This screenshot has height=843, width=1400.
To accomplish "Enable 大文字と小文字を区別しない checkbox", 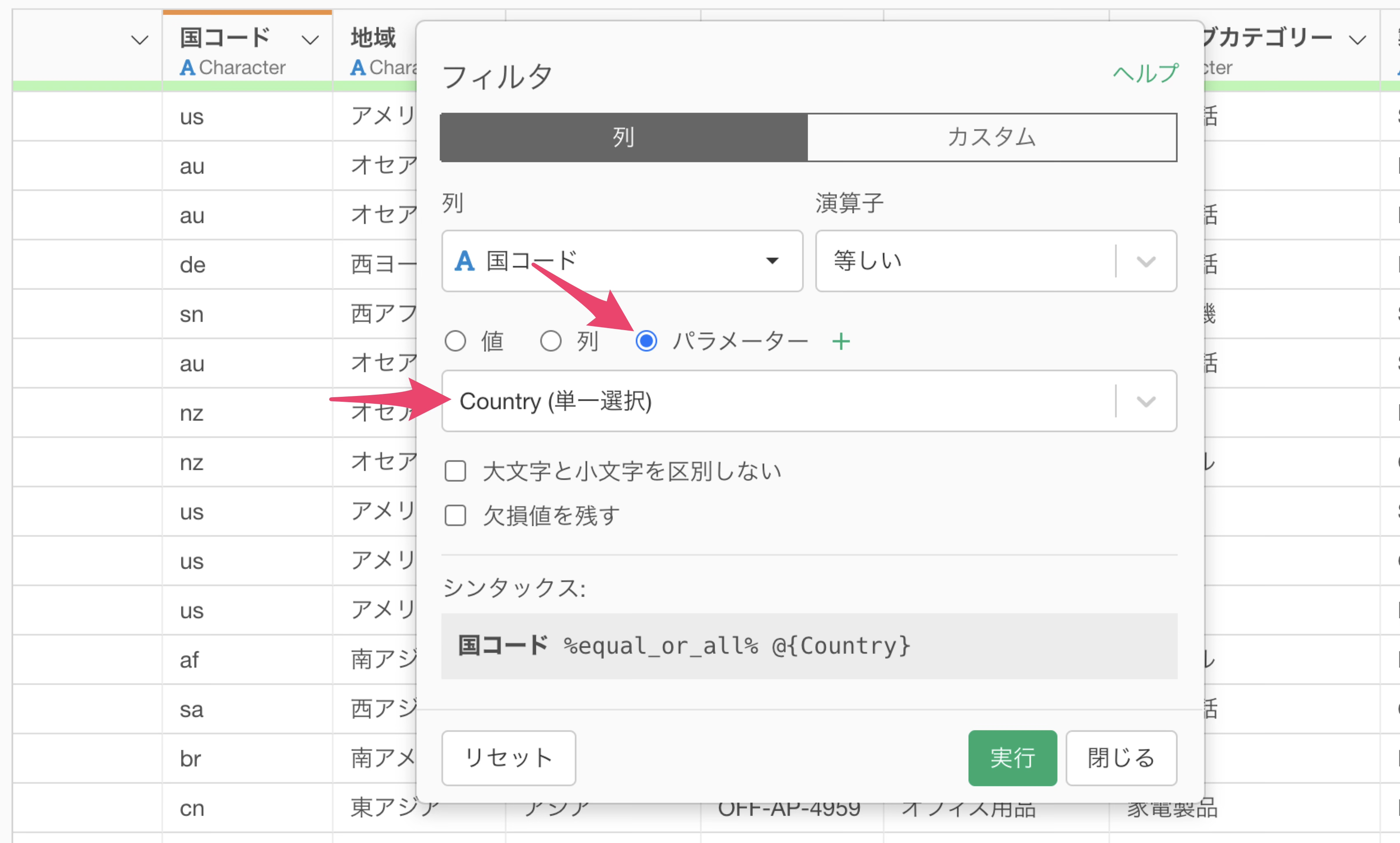I will (455, 471).
